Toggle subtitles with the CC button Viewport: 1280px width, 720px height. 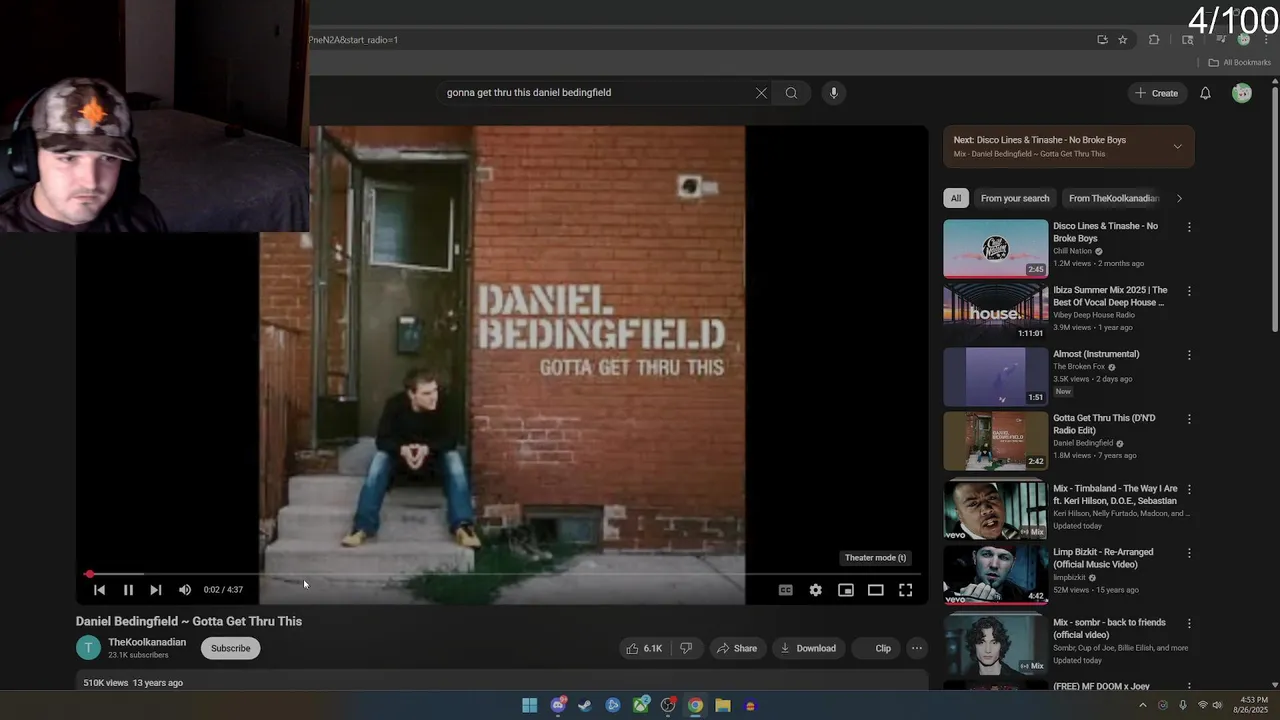click(x=786, y=590)
